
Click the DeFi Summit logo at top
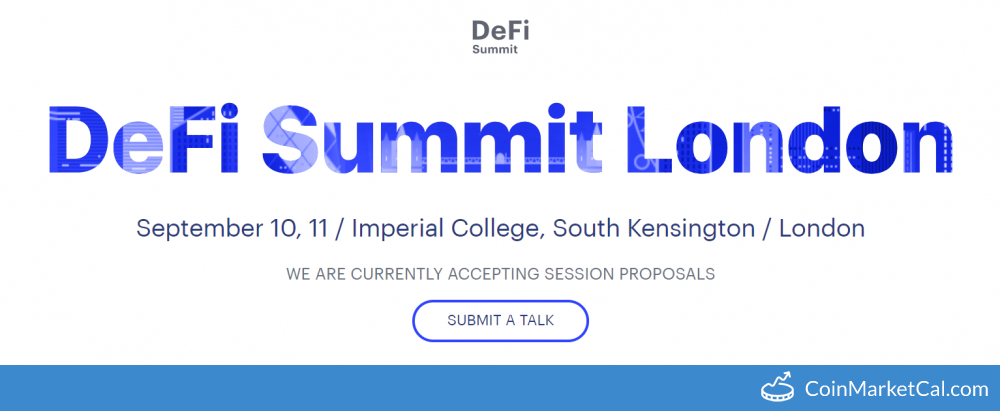[495, 35]
